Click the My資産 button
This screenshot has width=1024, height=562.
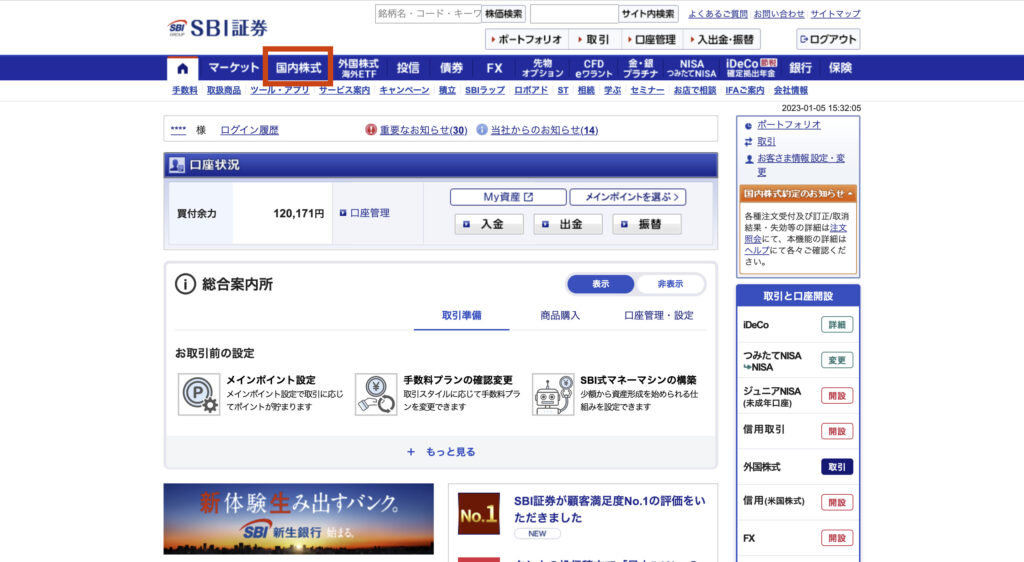[x=508, y=196]
